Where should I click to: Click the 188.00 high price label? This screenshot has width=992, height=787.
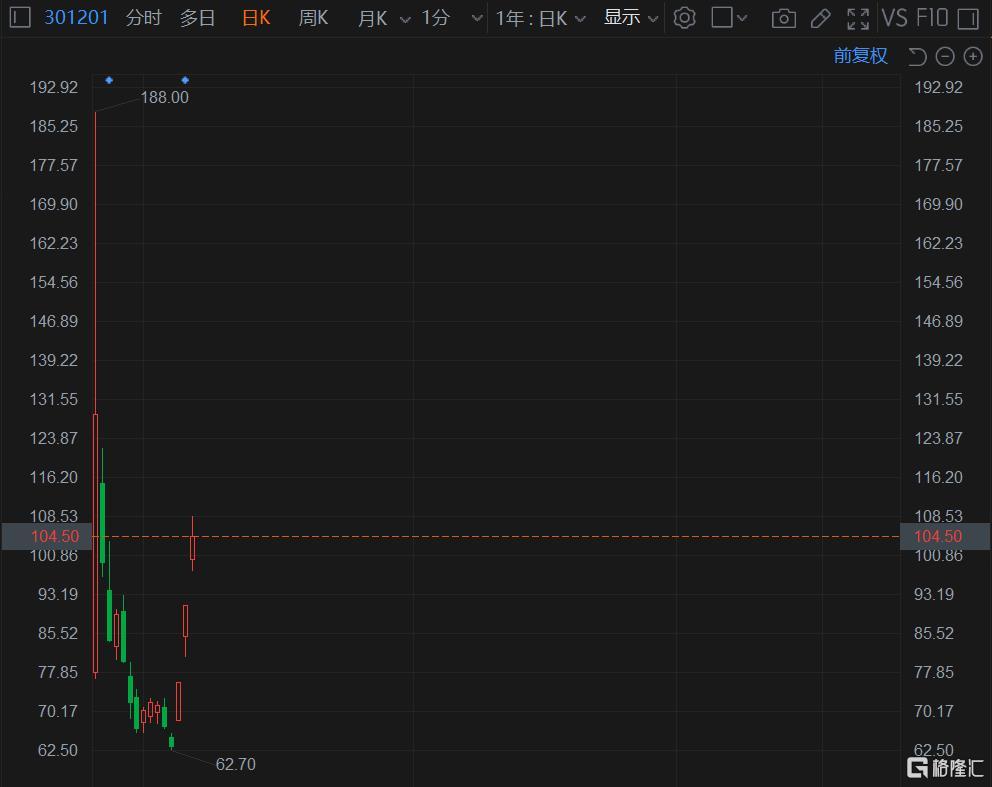[x=164, y=97]
